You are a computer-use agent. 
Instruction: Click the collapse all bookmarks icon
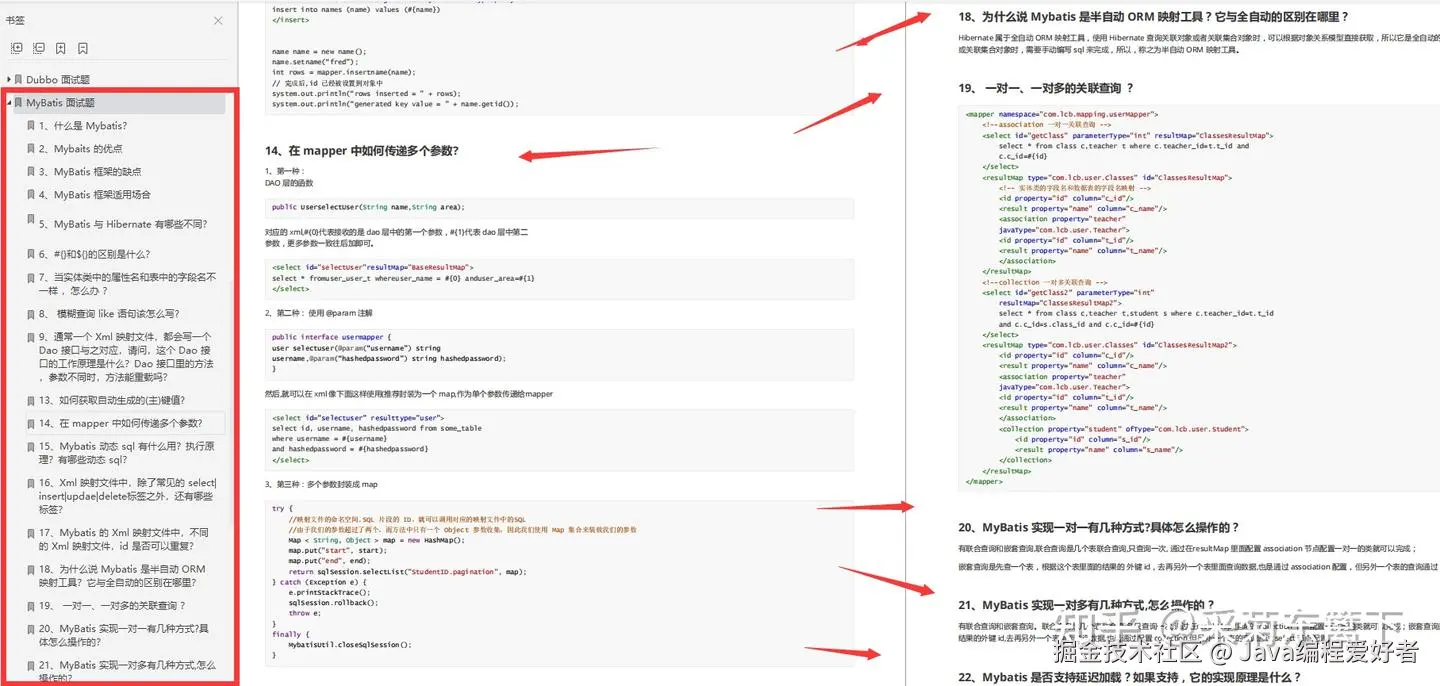pyautogui.click(x=39, y=48)
